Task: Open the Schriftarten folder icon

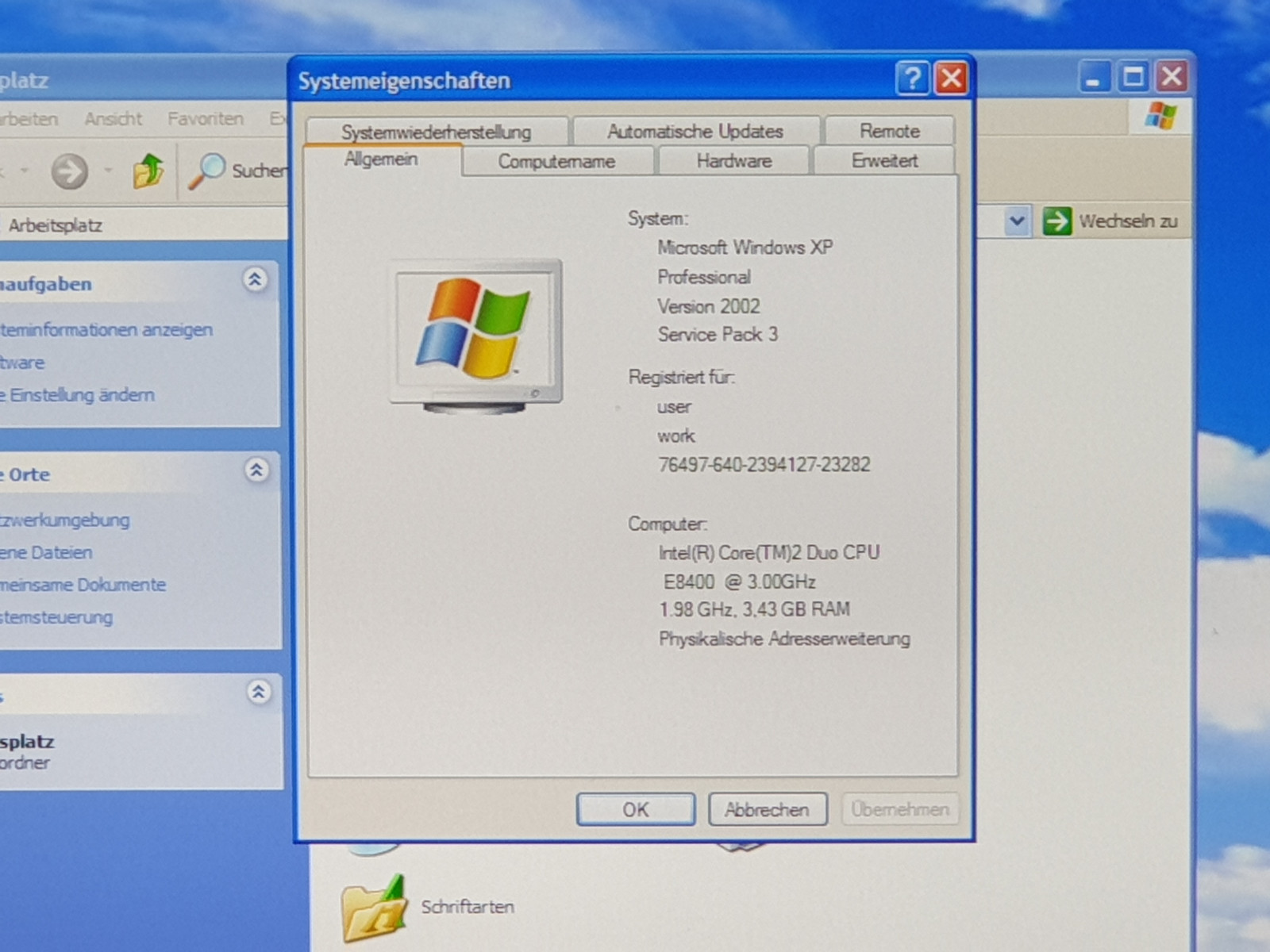Action: [x=373, y=908]
